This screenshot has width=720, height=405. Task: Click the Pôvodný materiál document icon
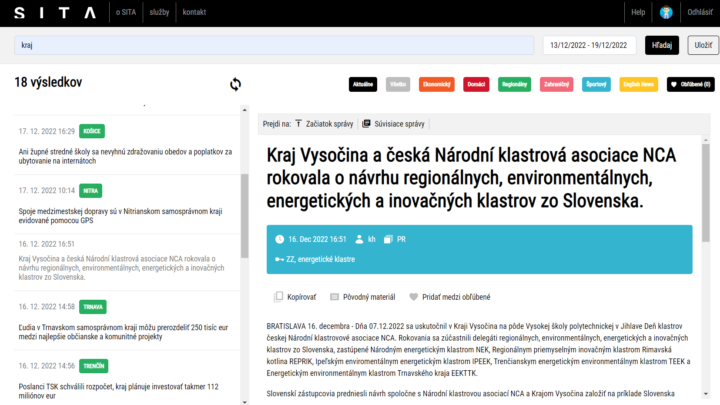(x=334, y=297)
